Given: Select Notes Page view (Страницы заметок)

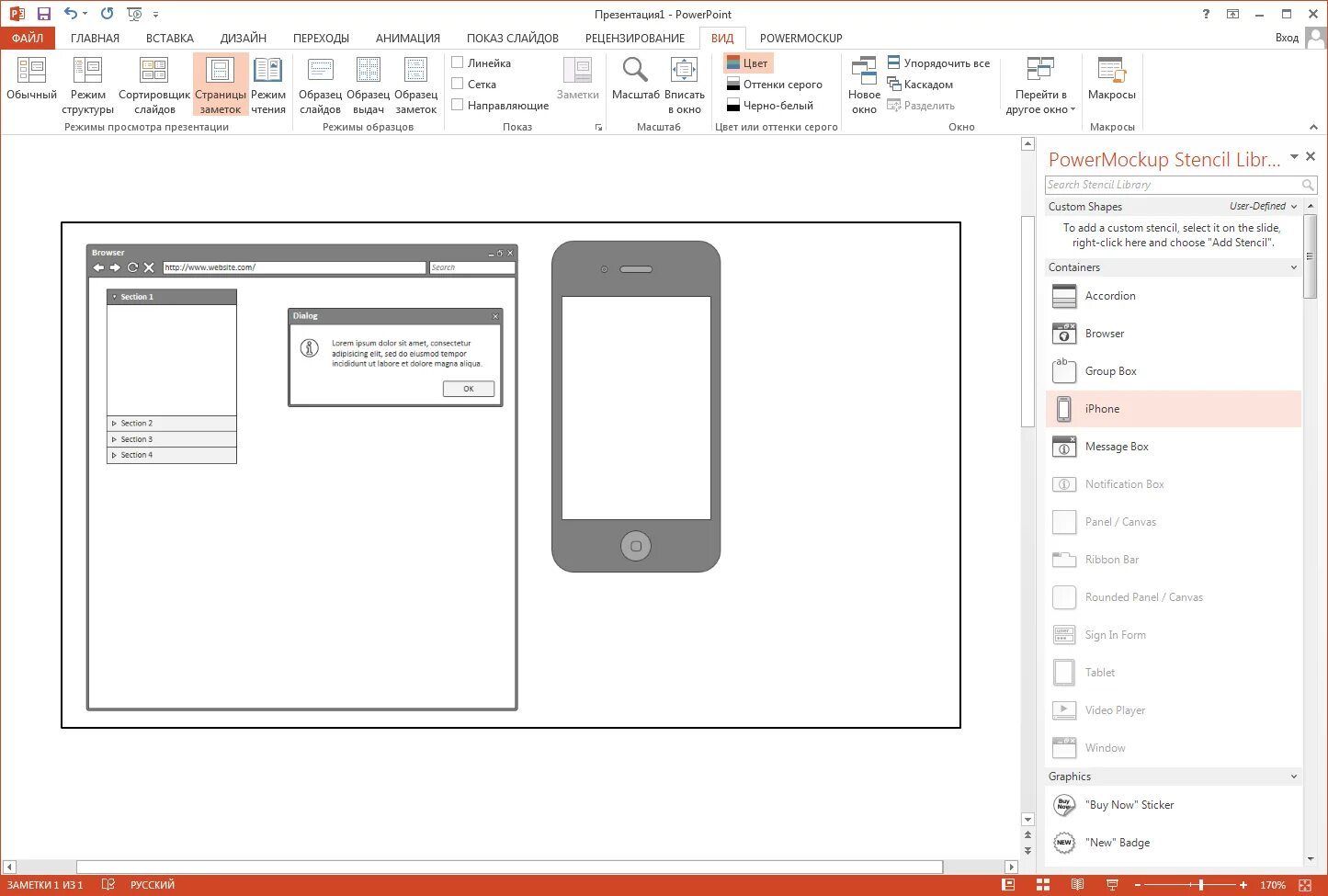Looking at the screenshot, I should pyautogui.click(x=221, y=85).
